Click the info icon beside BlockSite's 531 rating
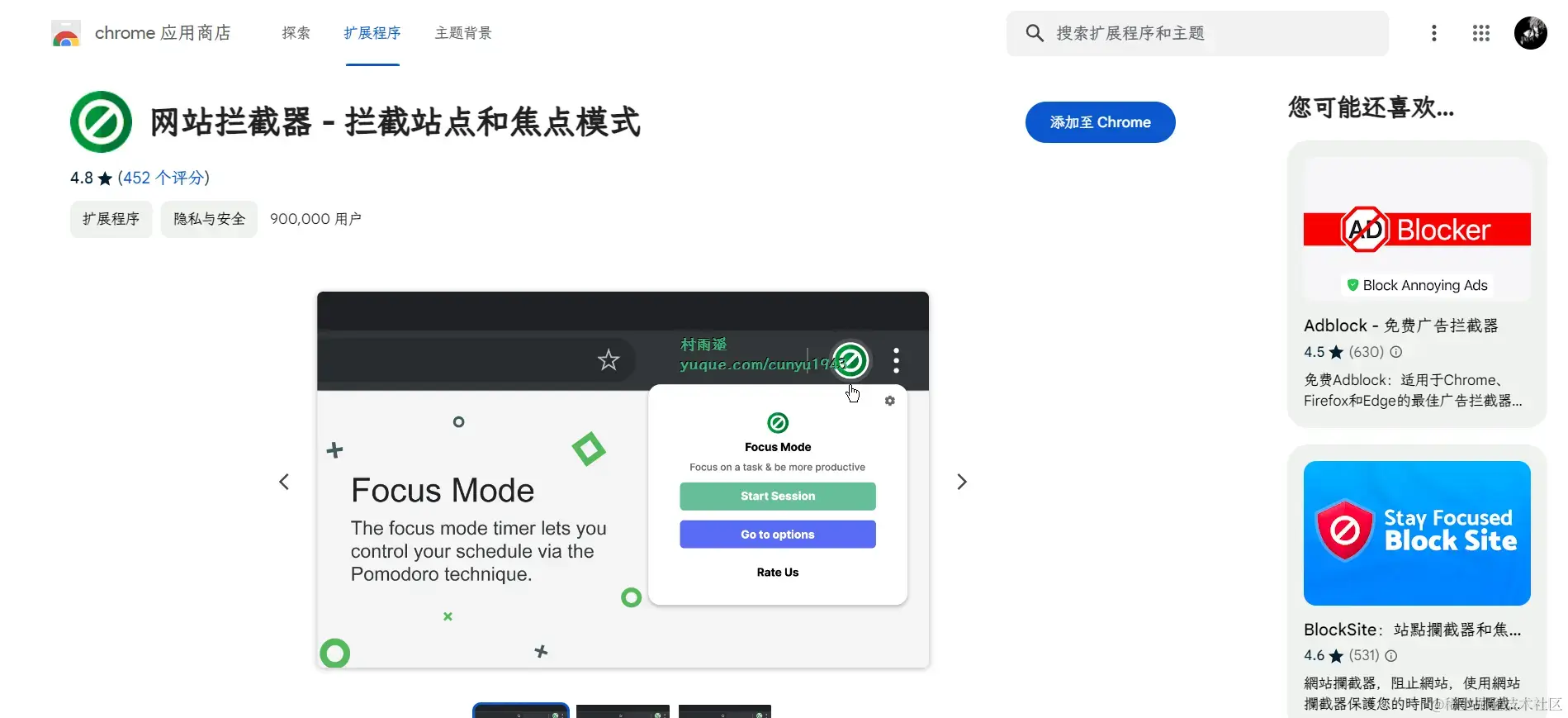The width and height of the screenshot is (1568, 718). 1391,656
